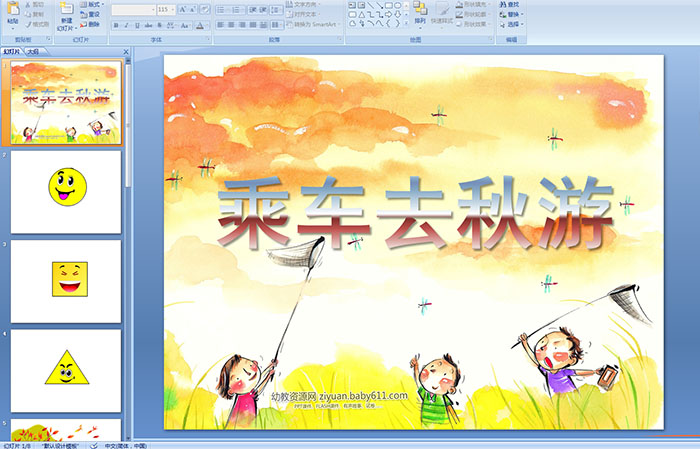The image size is (700, 449).
Task: Click the Bullets list icon
Action: click(221, 10)
